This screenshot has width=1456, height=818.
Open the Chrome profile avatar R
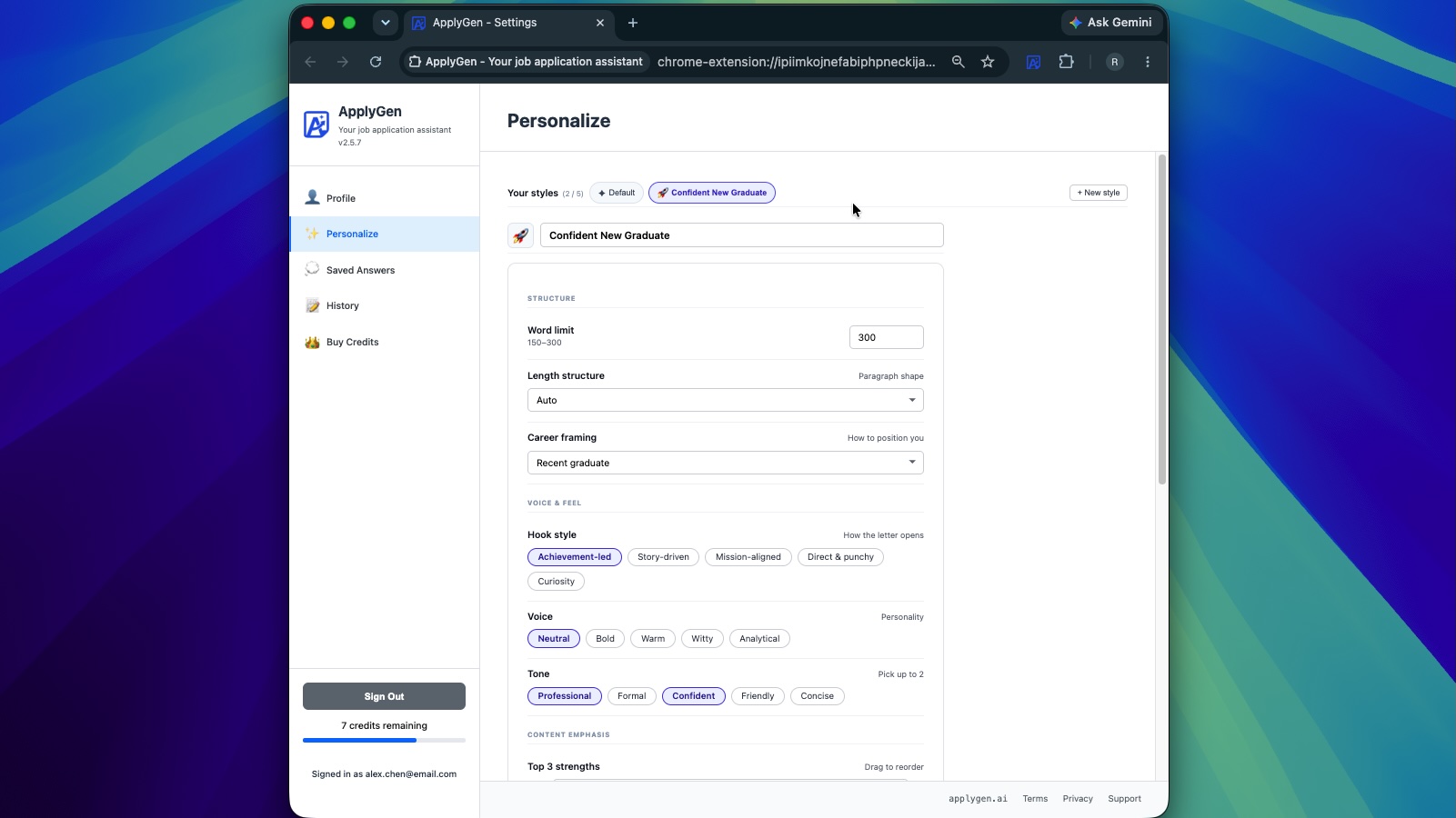(1114, 62)
